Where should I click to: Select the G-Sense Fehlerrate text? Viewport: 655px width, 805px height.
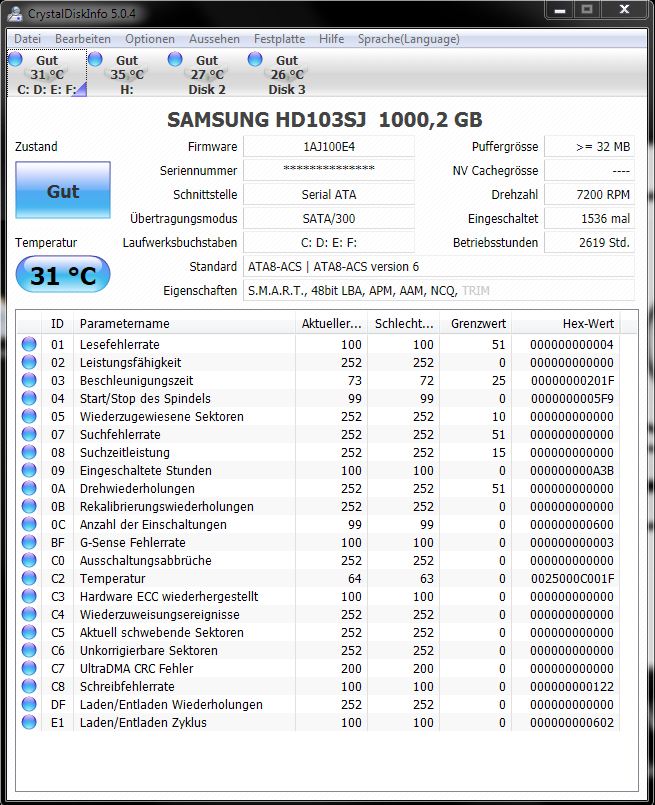[132, 542]
